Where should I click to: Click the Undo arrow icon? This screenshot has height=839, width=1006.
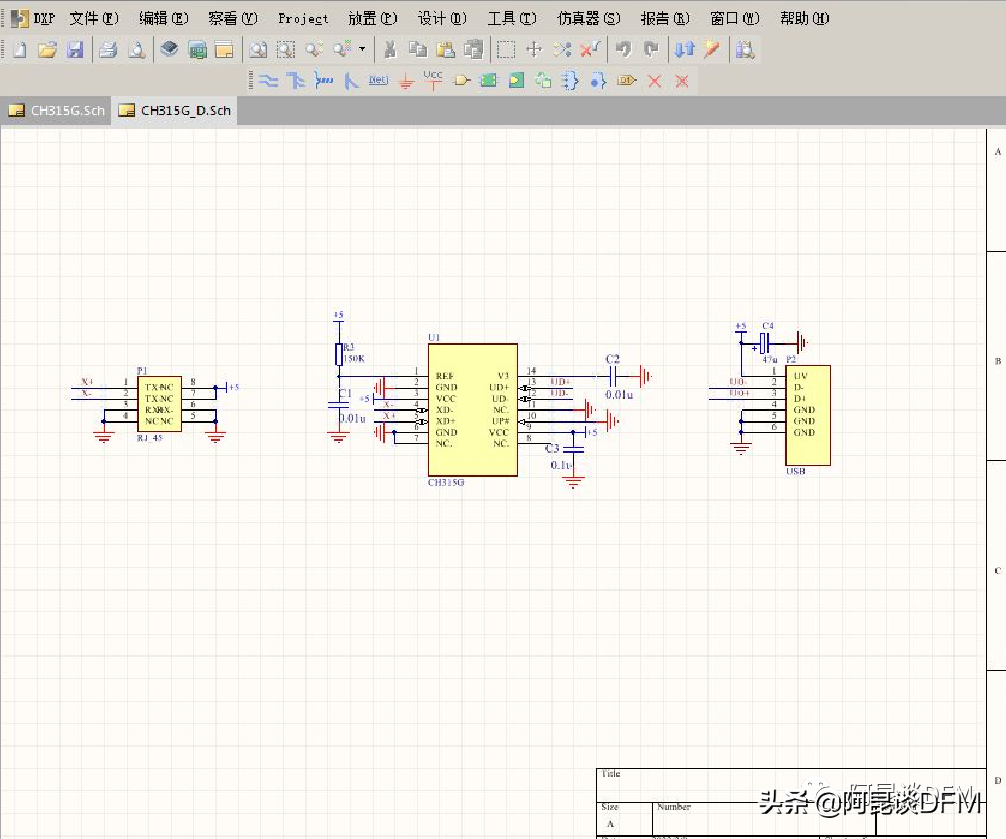click(624, 49)
